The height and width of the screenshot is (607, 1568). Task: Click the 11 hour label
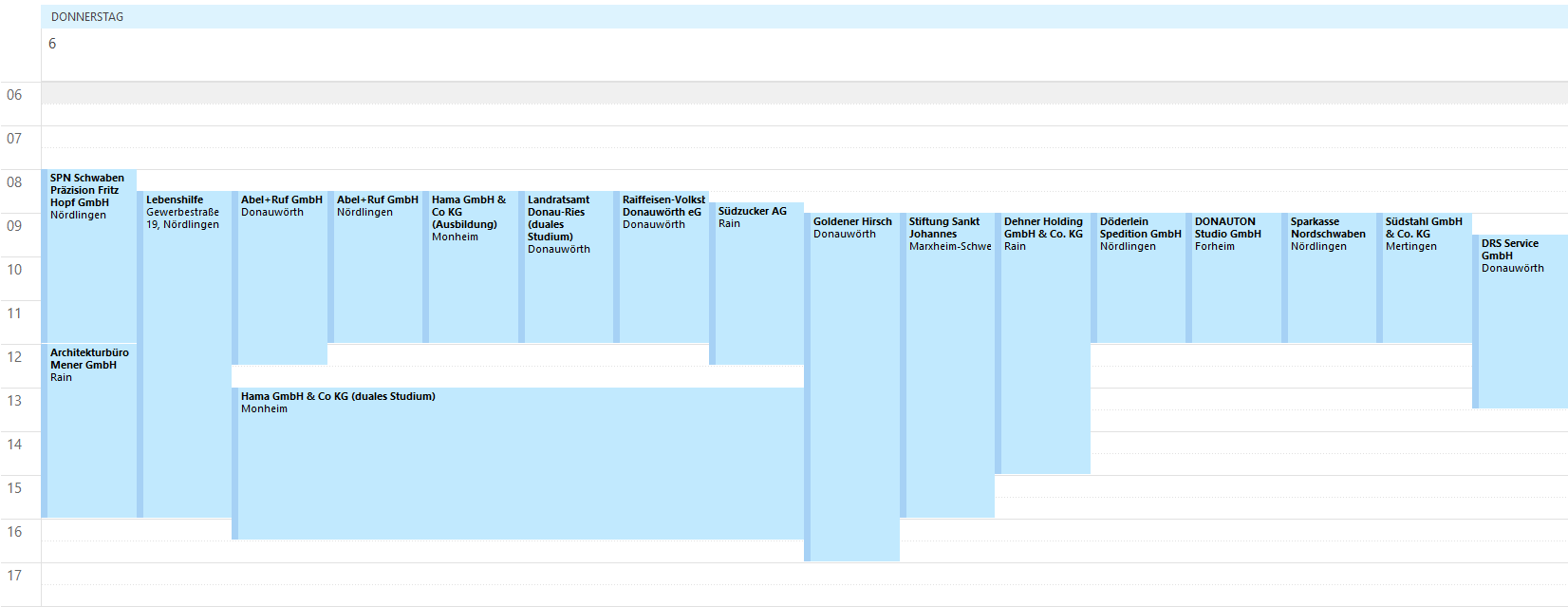[14, 313]
